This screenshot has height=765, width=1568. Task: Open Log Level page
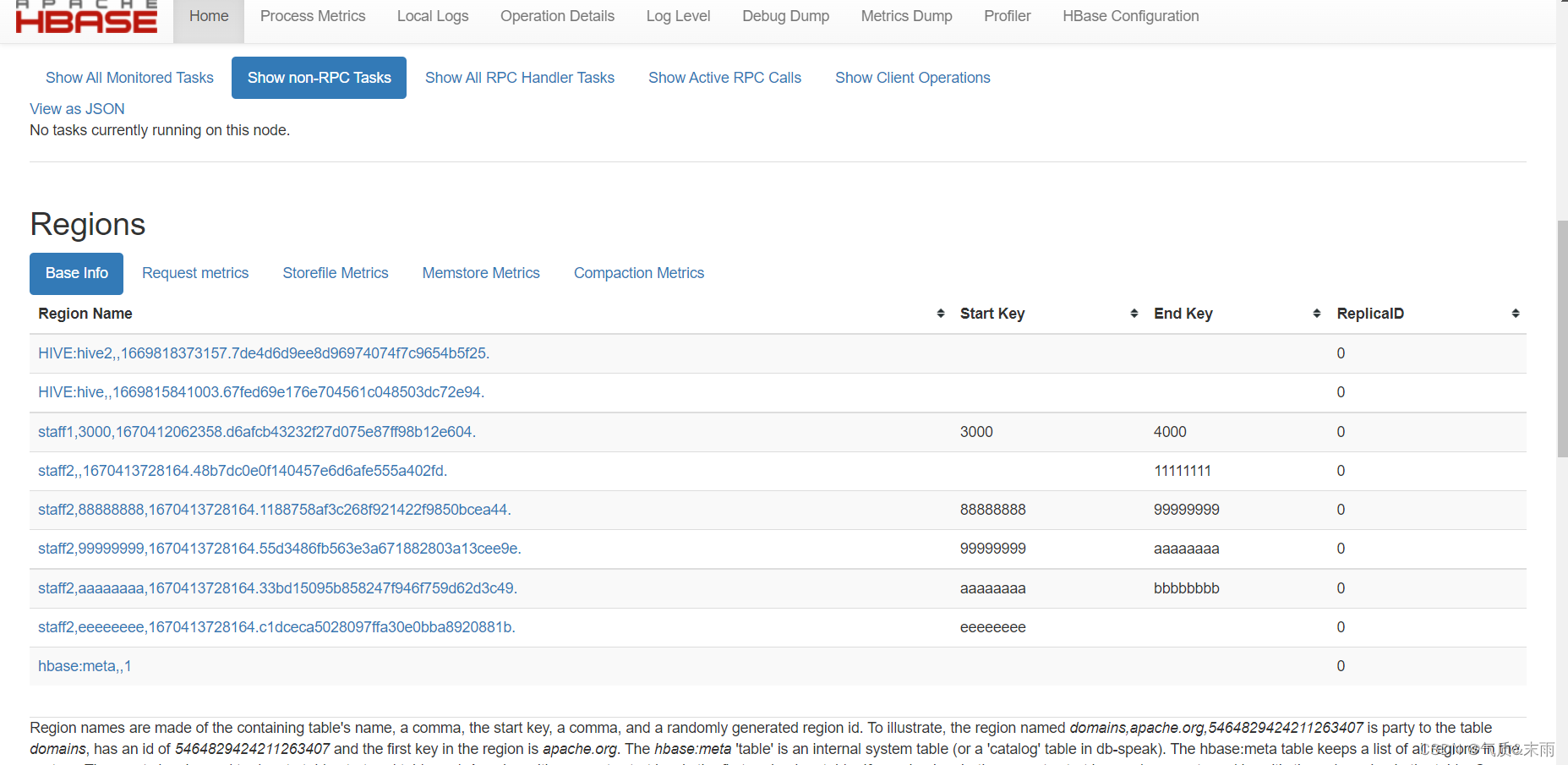pyautogui.click(x=678, y=16)
